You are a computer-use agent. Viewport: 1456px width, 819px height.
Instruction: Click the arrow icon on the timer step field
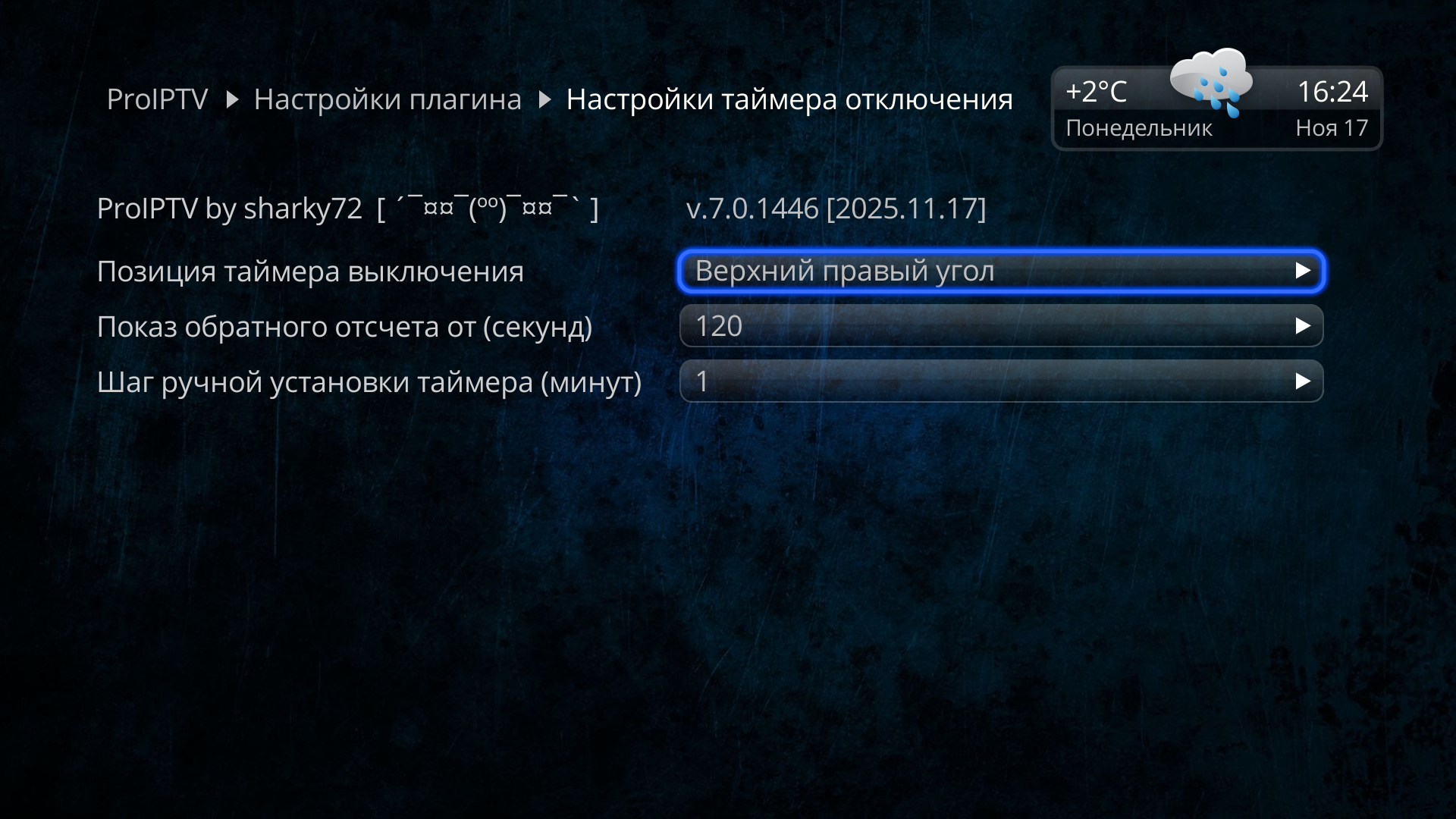click(x=1303, y=381)
